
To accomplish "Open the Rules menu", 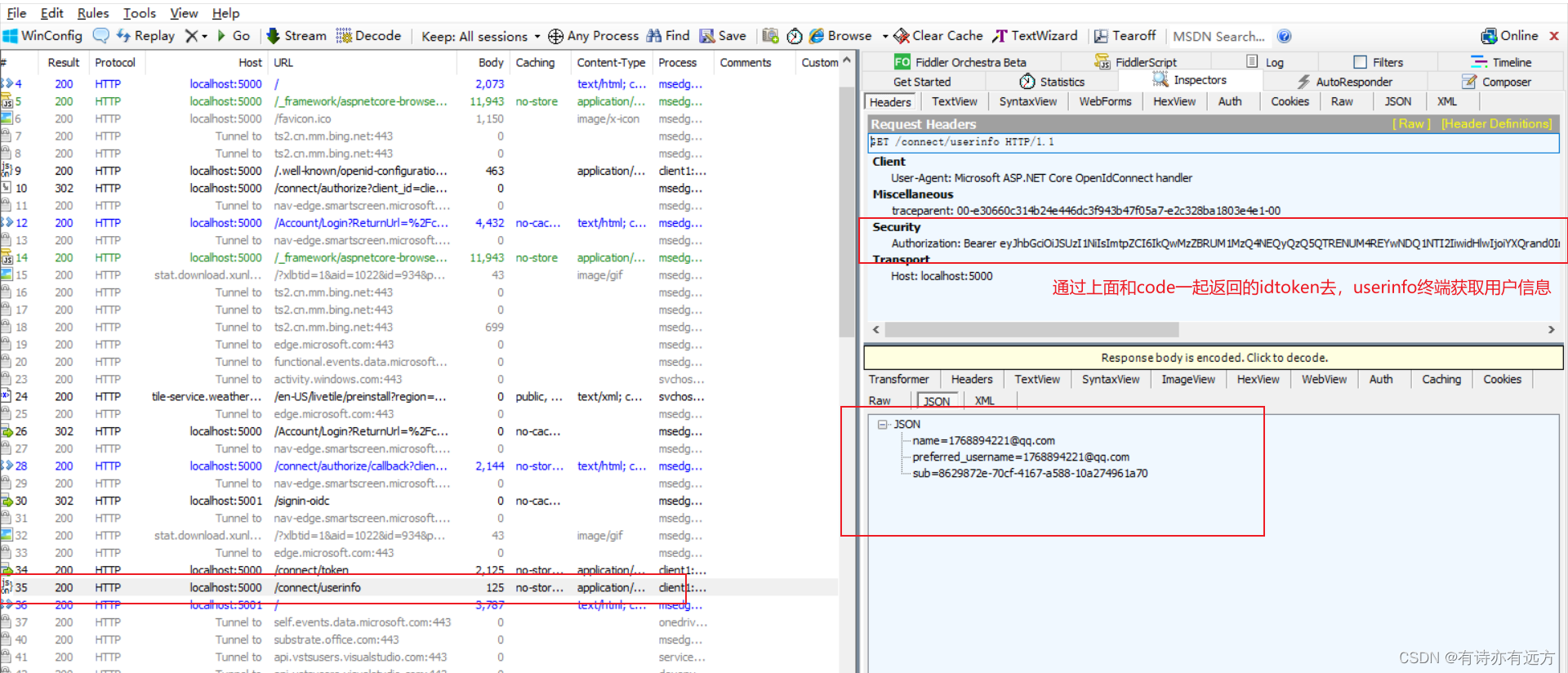I will click(x=93, y=13).
